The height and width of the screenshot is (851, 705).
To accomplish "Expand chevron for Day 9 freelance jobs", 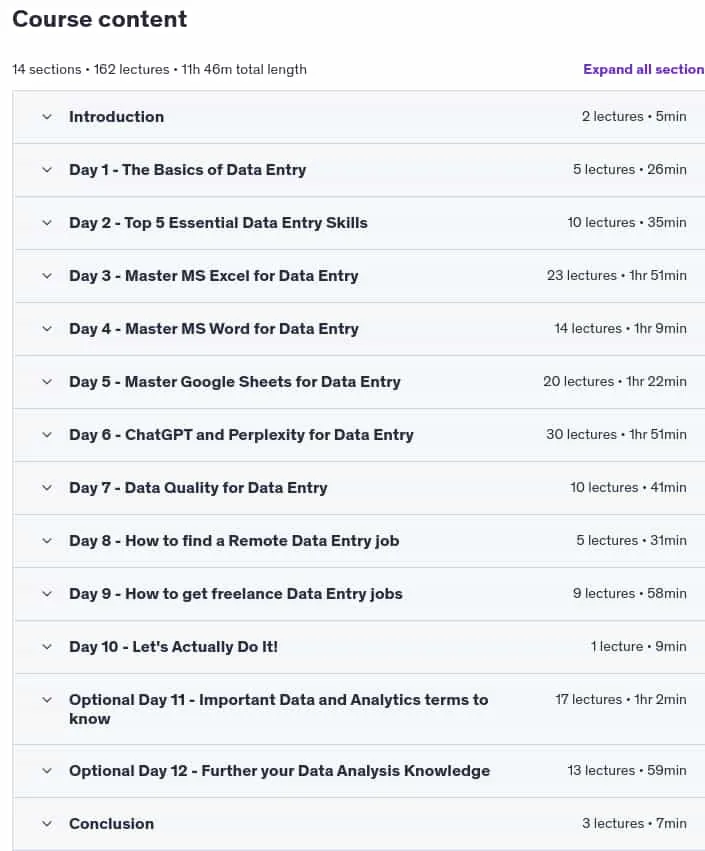I will coord(47,594).
